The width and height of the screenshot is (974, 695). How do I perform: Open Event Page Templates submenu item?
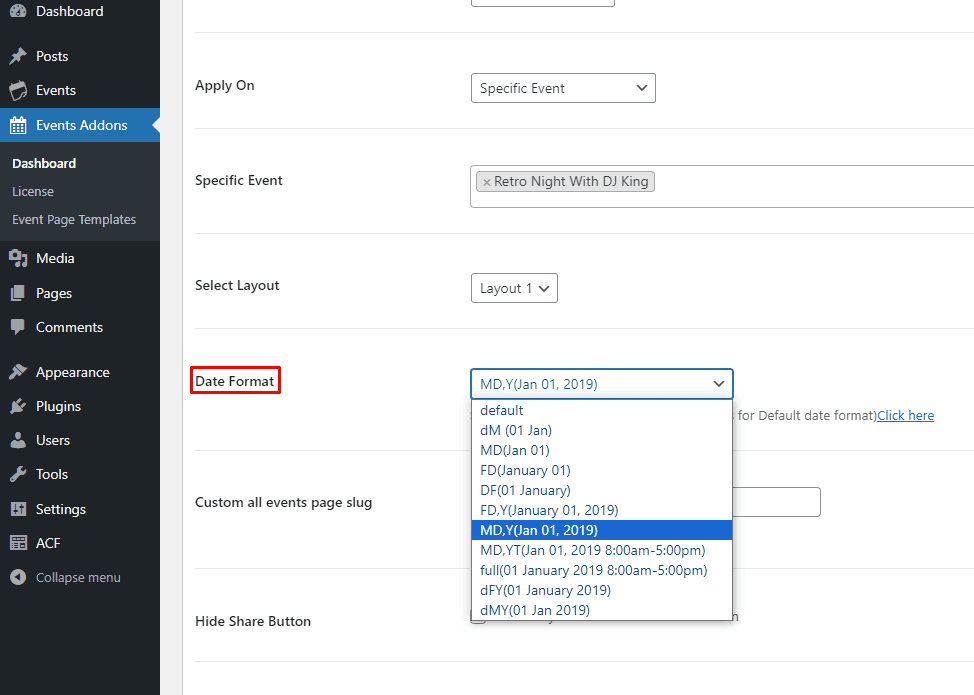point(74,220)
